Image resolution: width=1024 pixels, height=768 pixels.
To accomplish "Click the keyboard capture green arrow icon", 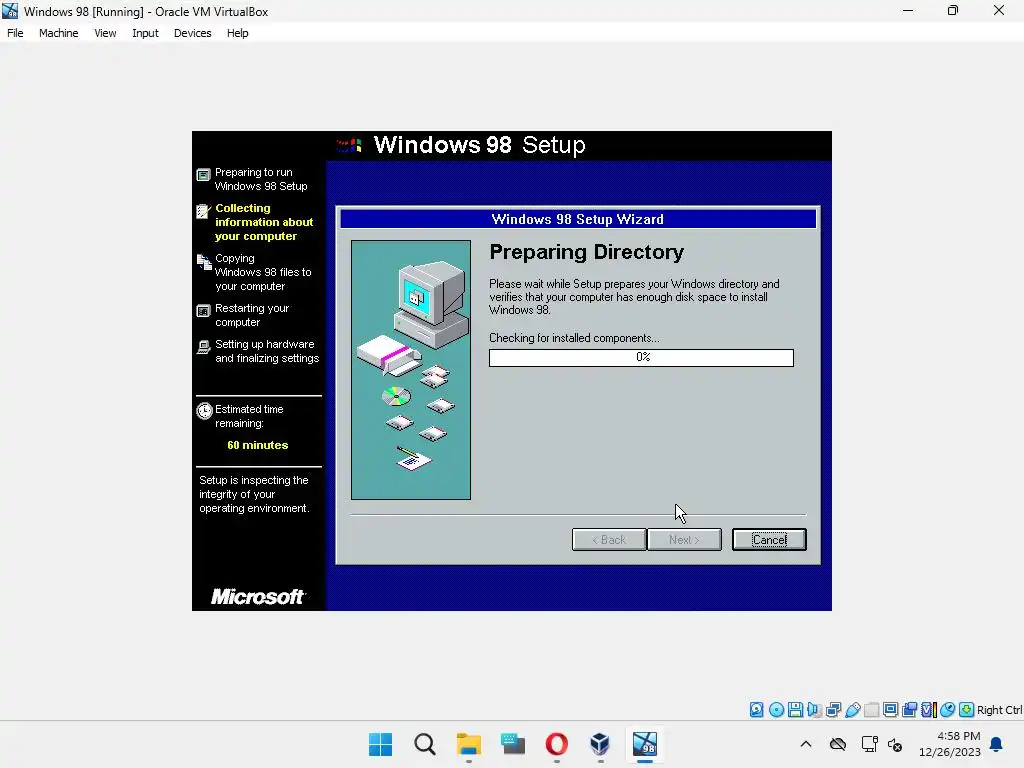I will [967, 710].
